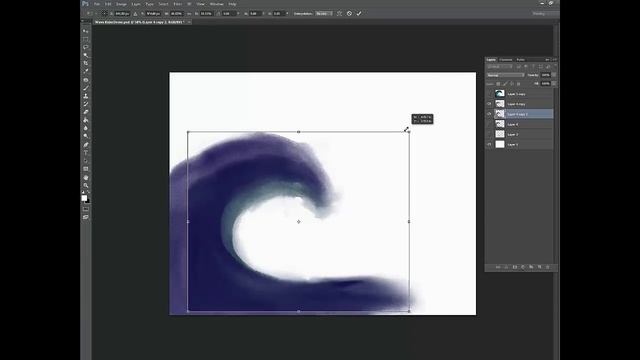Screen dimensions: 640x360
Task: Show the Layer 5 copy layer
Action: [x=489, y=94]
